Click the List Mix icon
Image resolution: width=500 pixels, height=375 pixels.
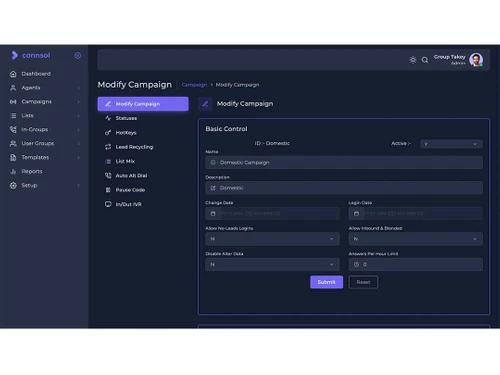pos(108,161)
